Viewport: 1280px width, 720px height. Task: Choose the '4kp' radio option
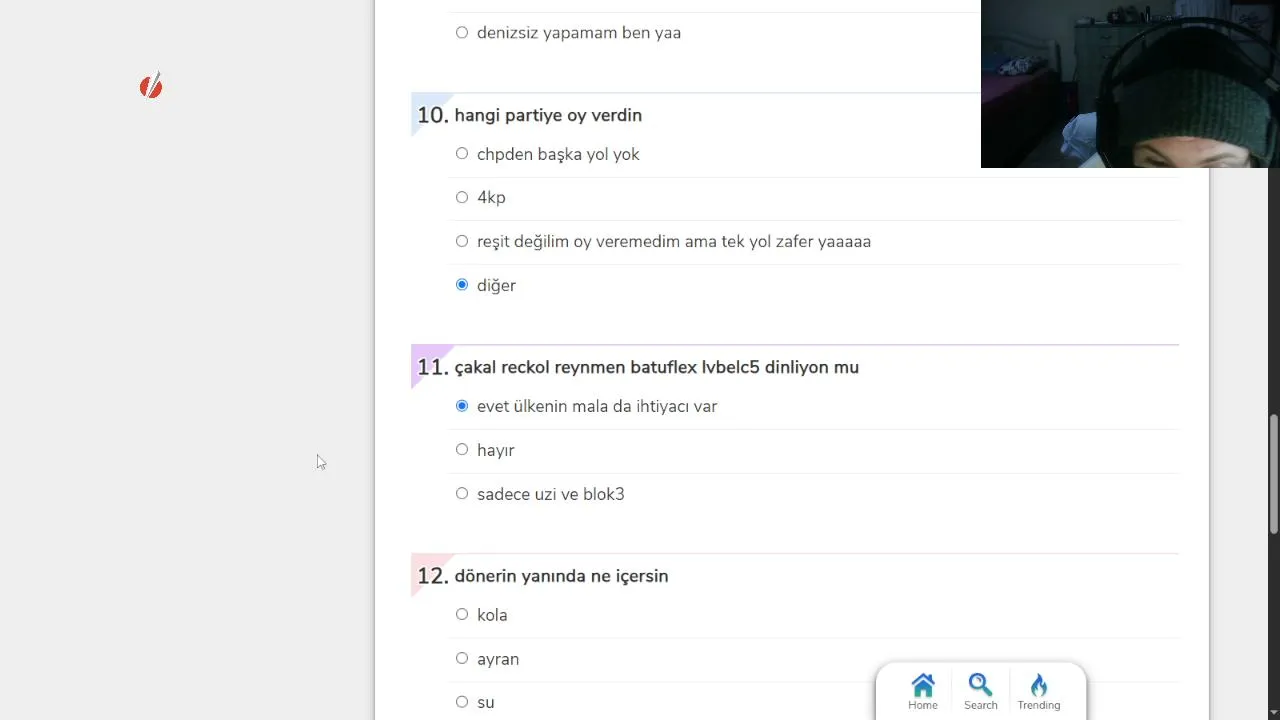point(462,198)
